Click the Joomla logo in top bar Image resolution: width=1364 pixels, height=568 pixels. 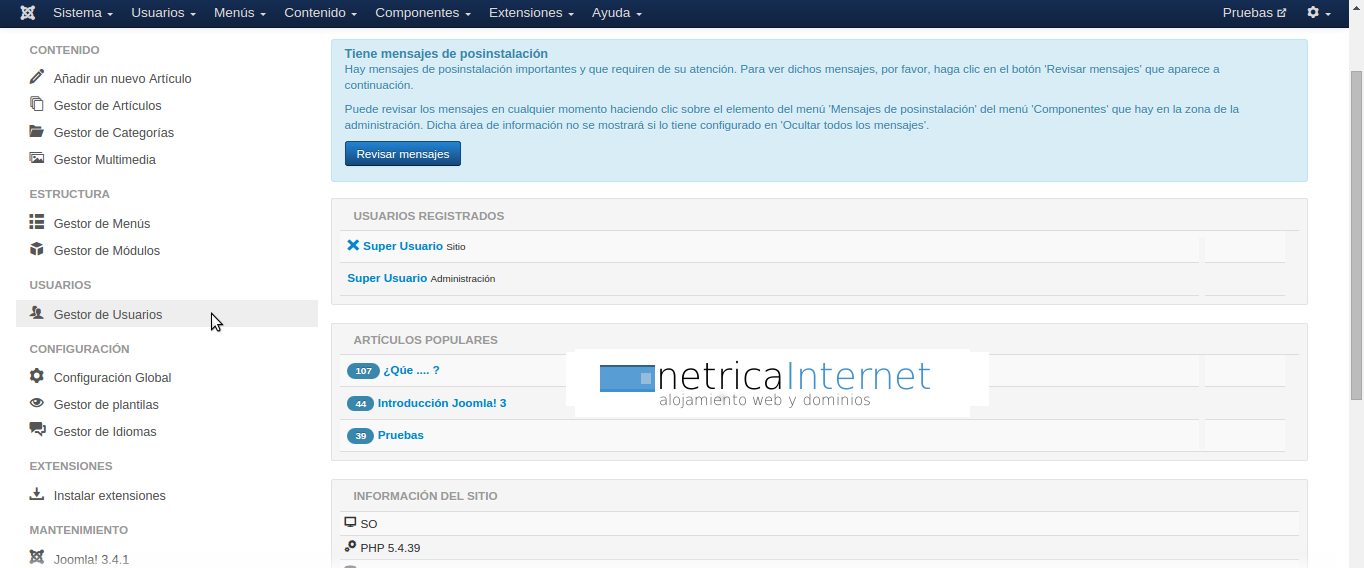pos(28,13)
